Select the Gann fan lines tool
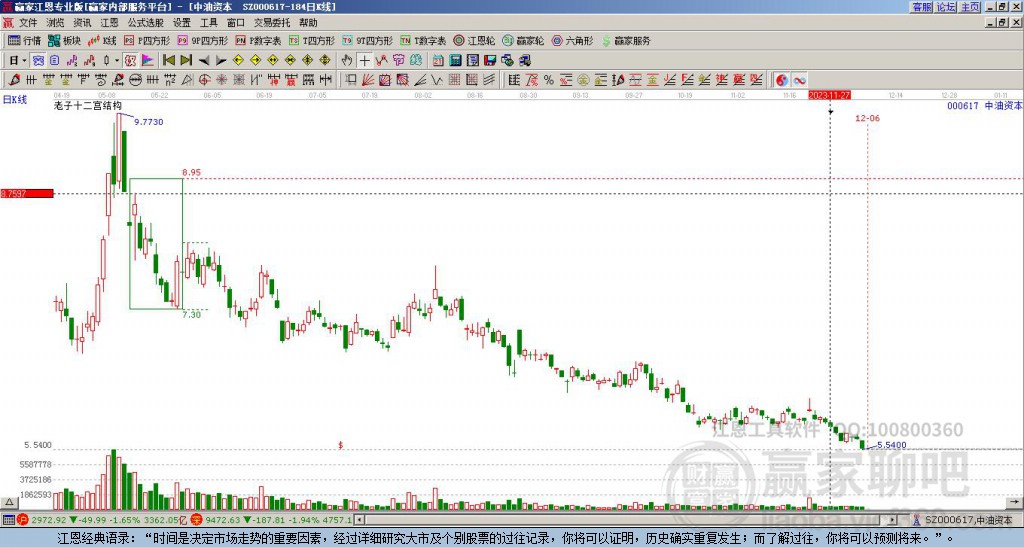The width and height of the screenshot is (1024, 548). click(x=368, y=80)
